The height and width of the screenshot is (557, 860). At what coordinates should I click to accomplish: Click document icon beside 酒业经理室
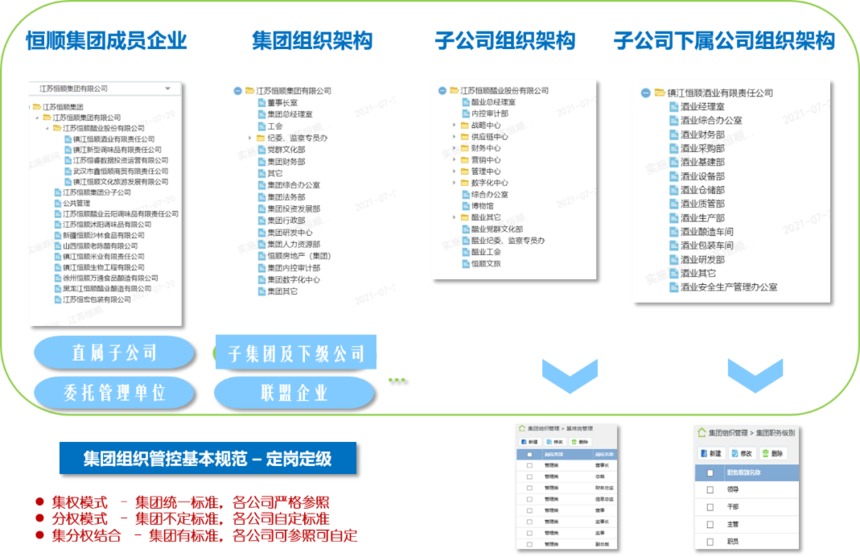[x=674, y=107]
